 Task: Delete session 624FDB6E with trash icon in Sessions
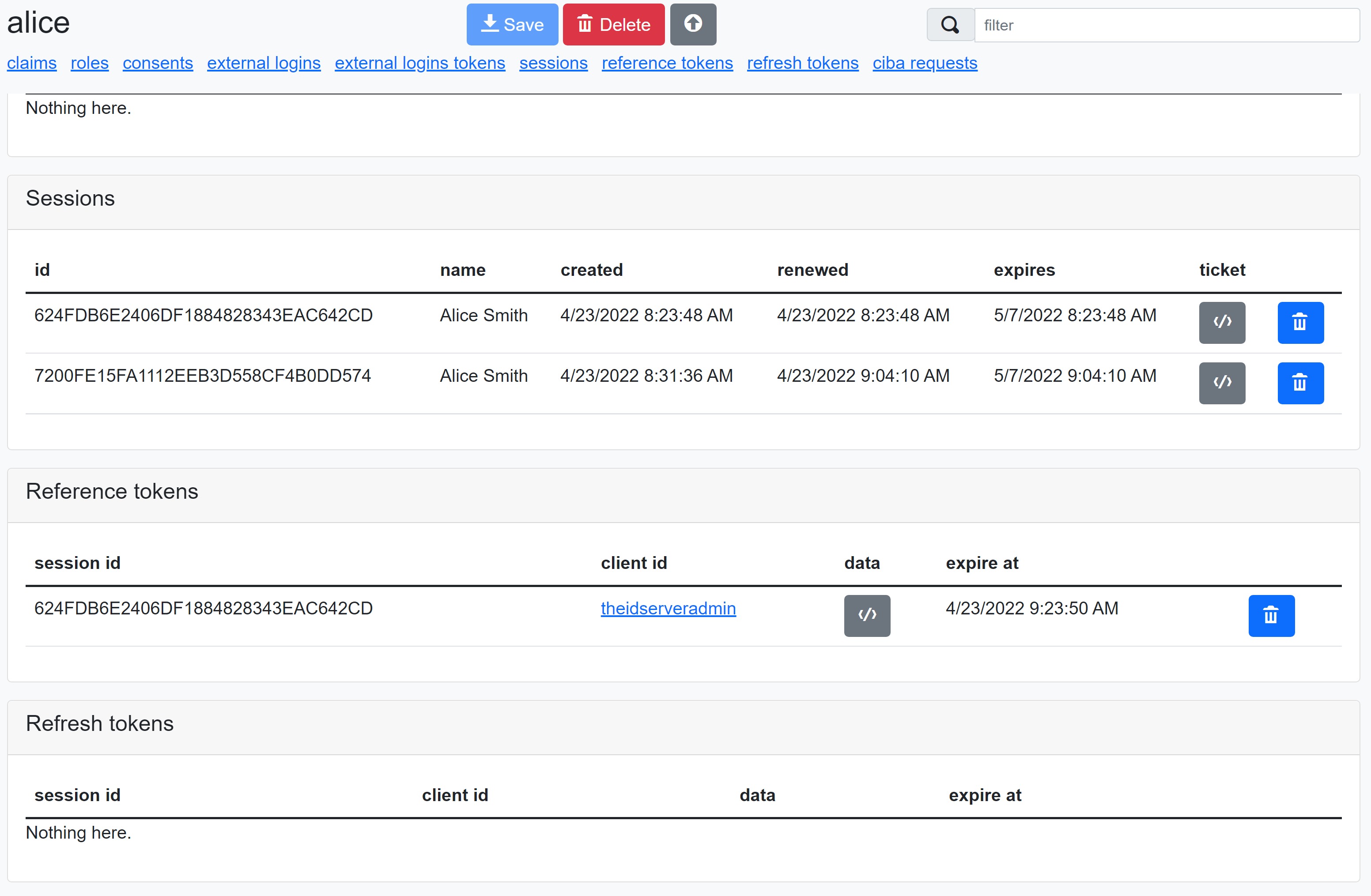click(1300, 323)
